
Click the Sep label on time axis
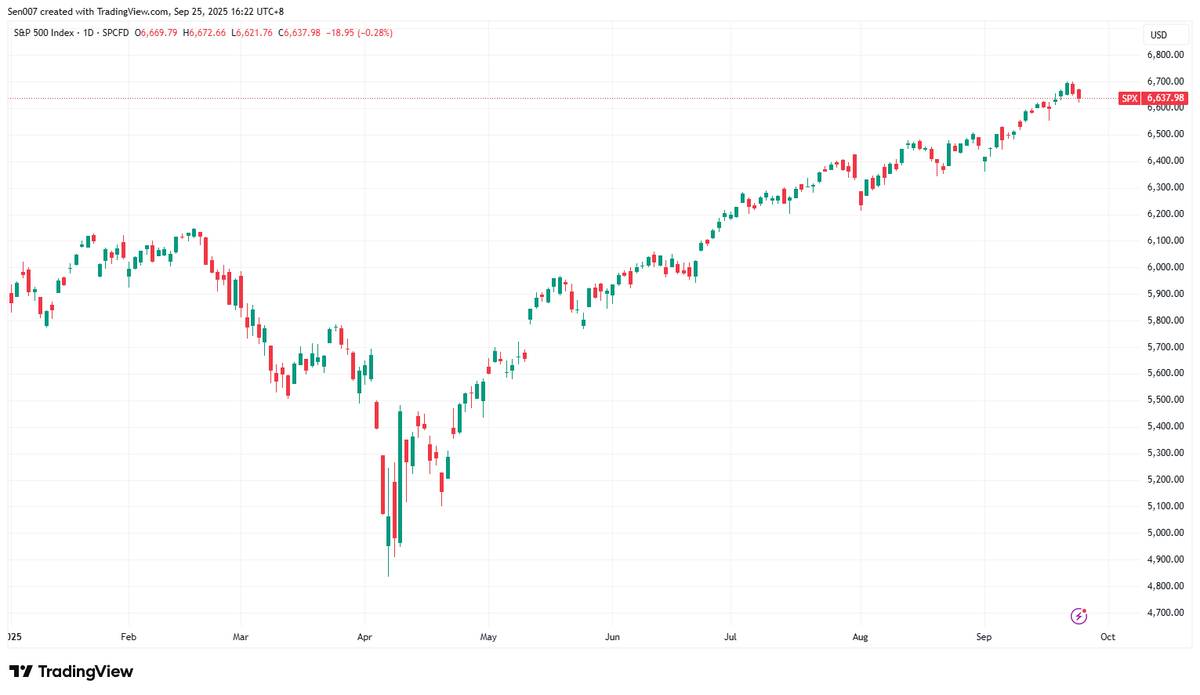click(984, 636)
